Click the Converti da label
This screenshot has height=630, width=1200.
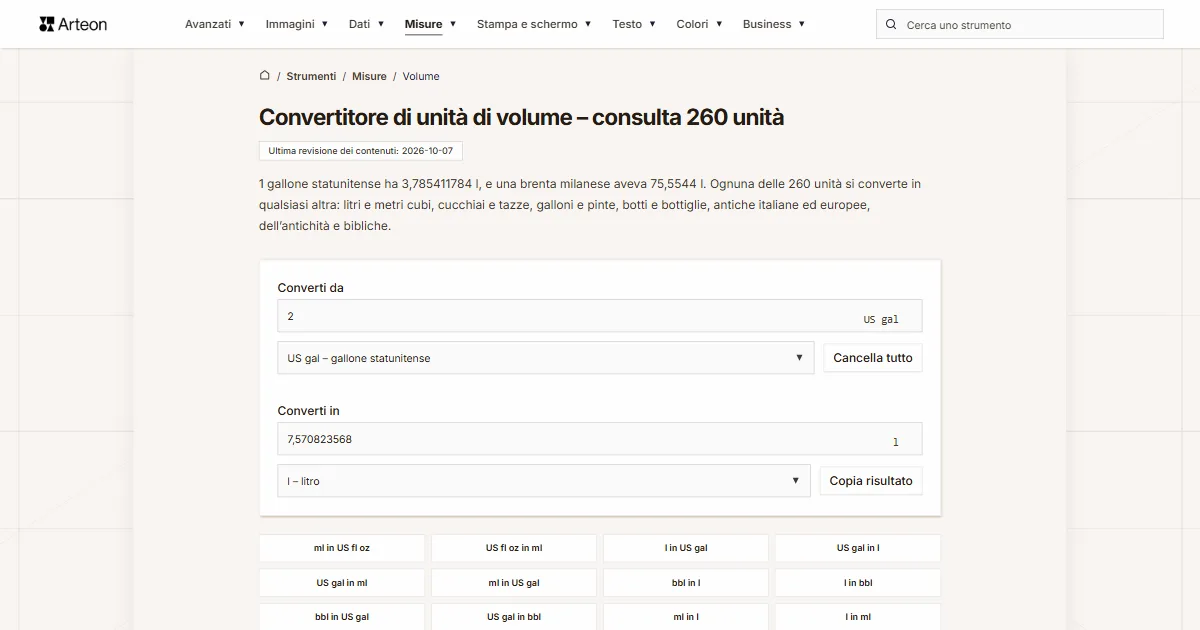click(x=311, y=288)
